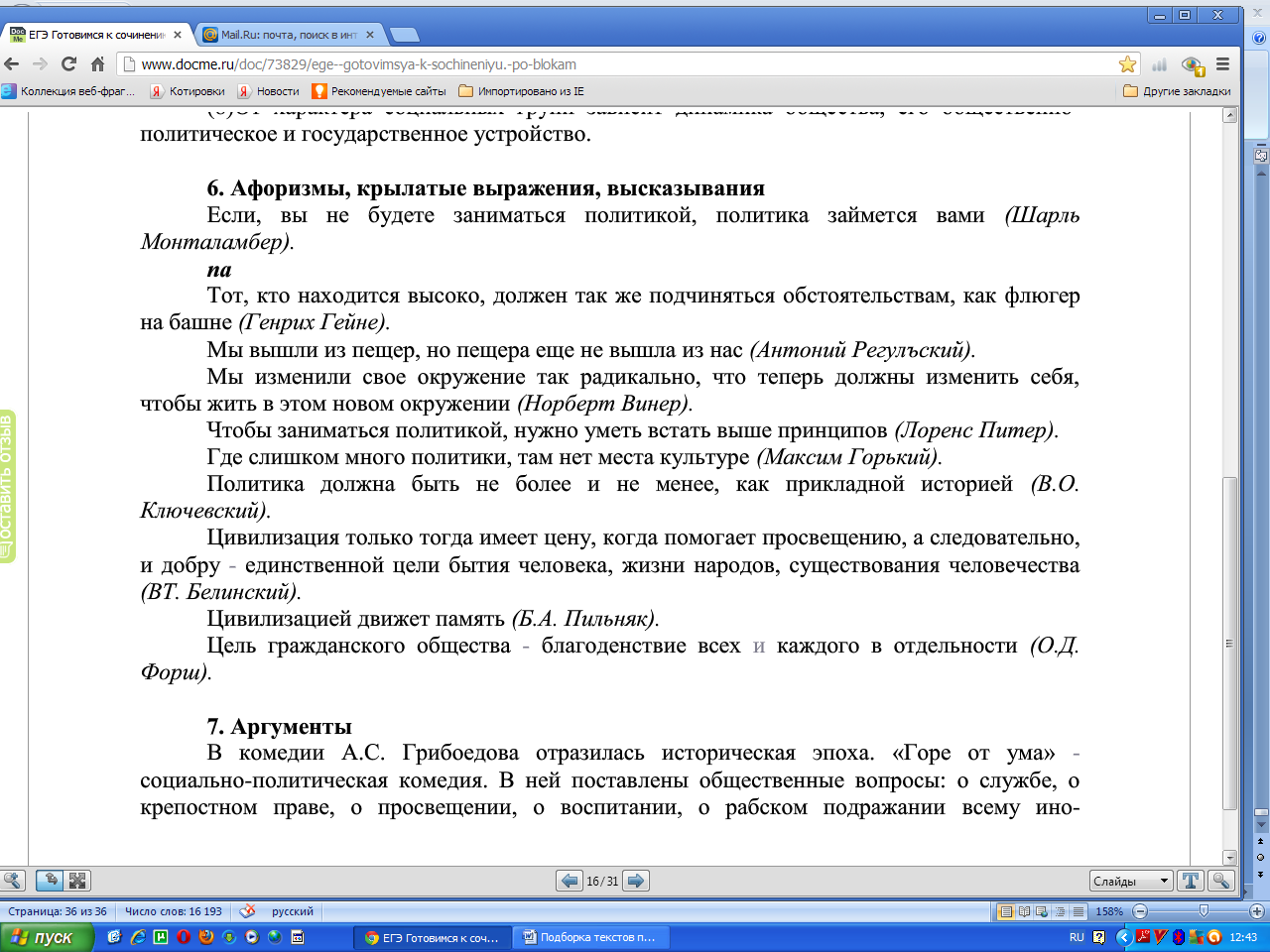Go back in Chrome browser
This screenshot has height=952, width=1270.
coord(12,63)
